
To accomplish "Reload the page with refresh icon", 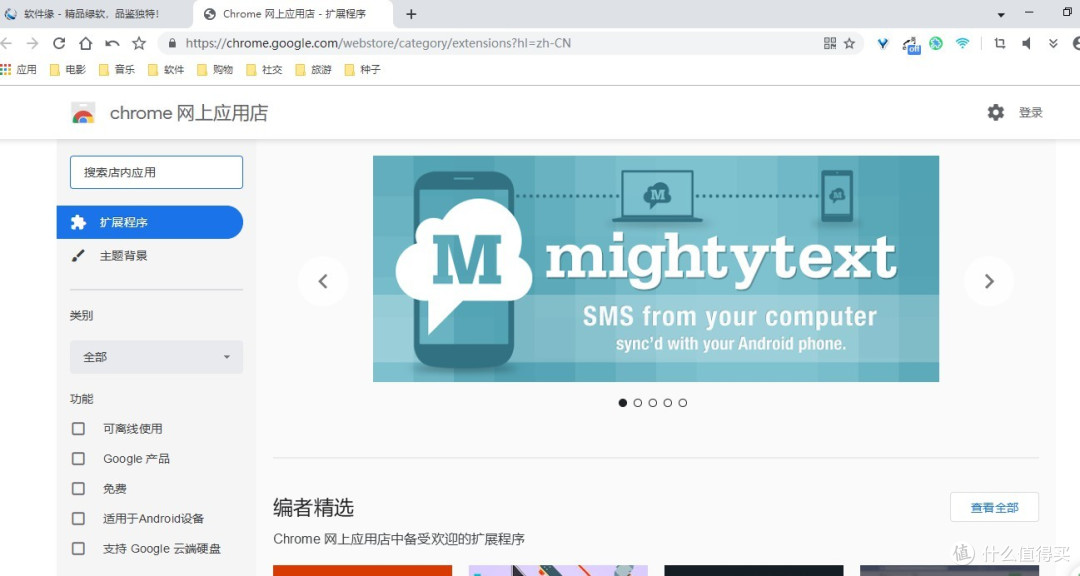I will (59, 43).
